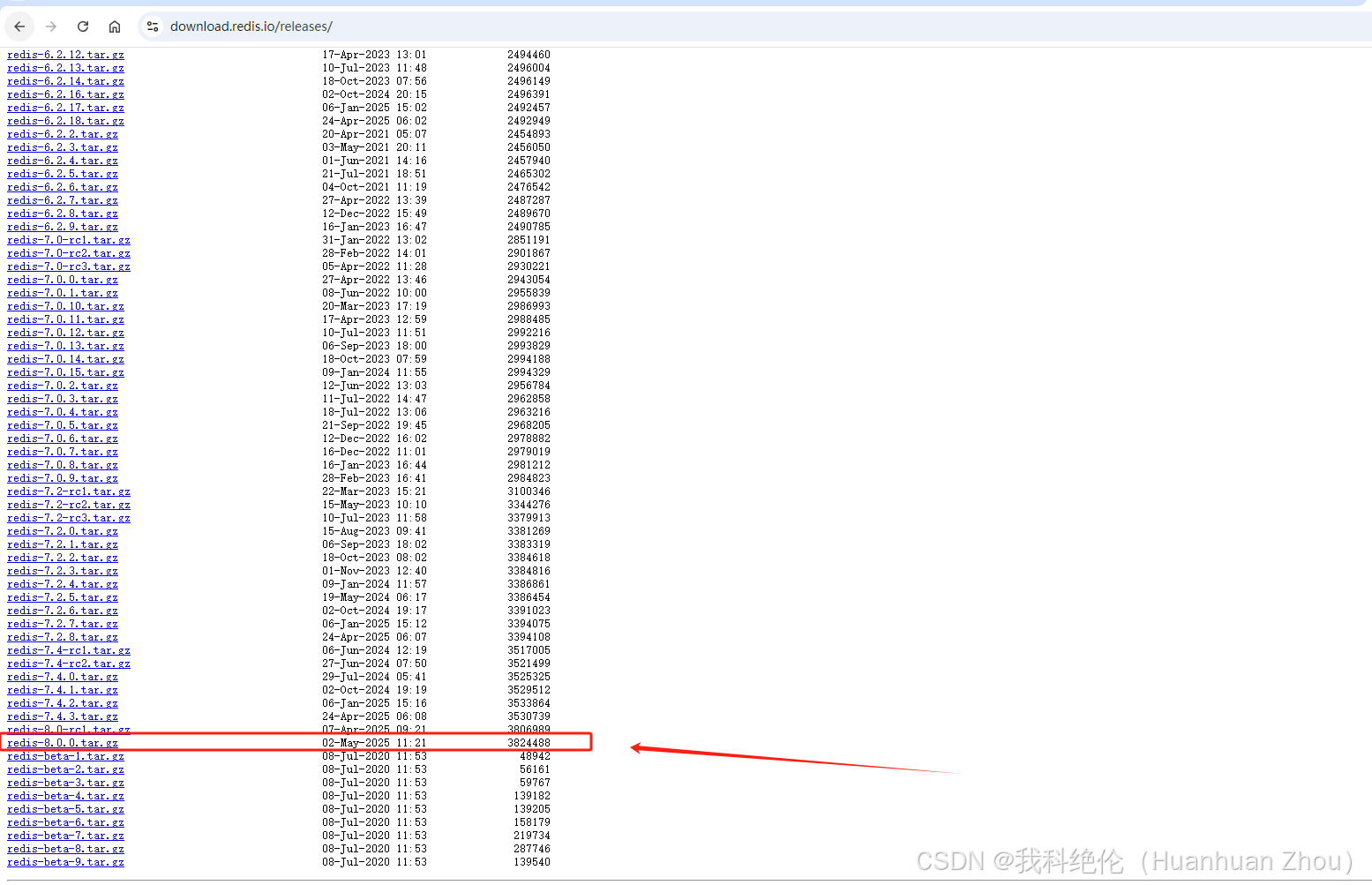The image size is (1372, 885).
Task: Download redis-7.4.0.tar.gz
Action: (63, 677)
